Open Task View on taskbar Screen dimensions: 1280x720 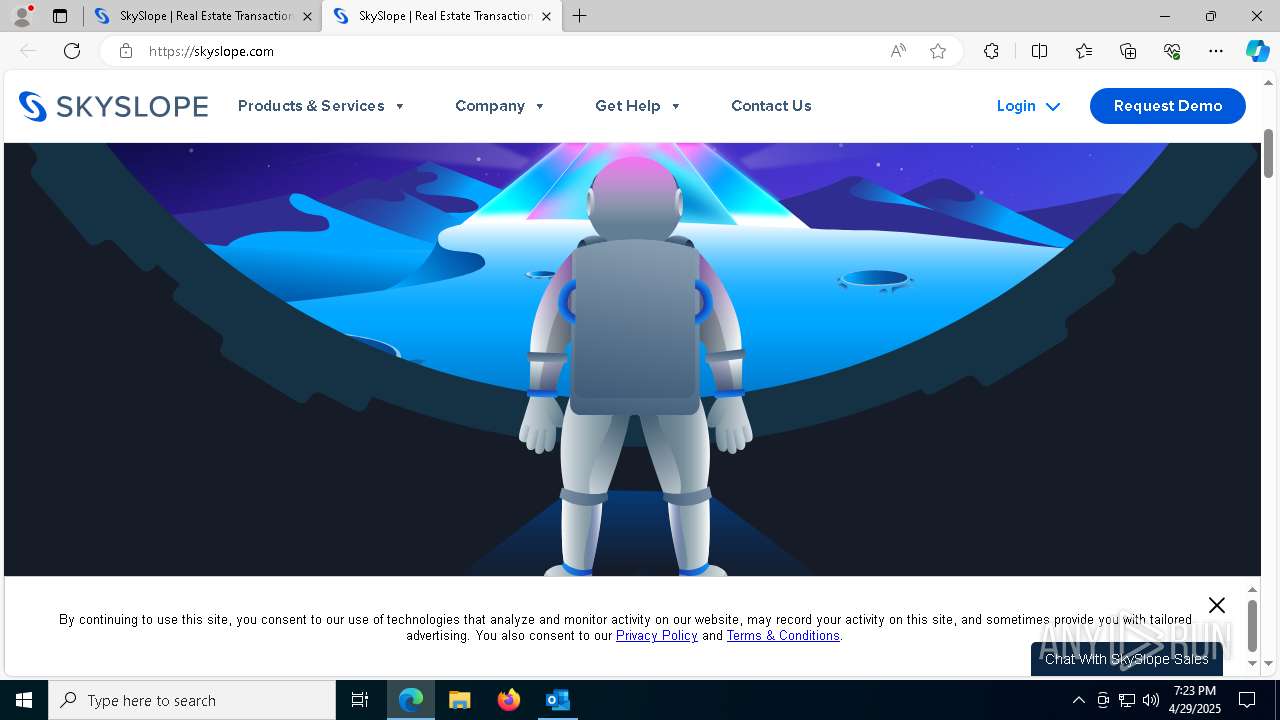pos(360,700)
